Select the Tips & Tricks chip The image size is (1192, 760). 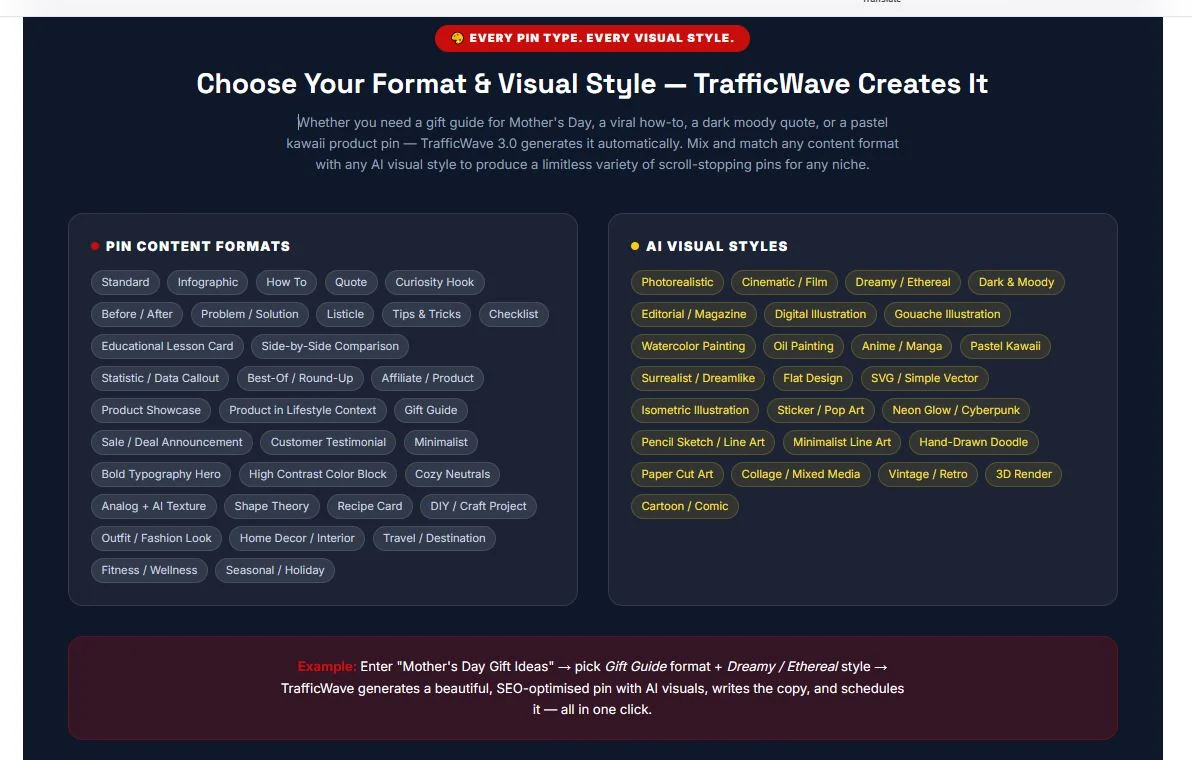click(426, 314)
